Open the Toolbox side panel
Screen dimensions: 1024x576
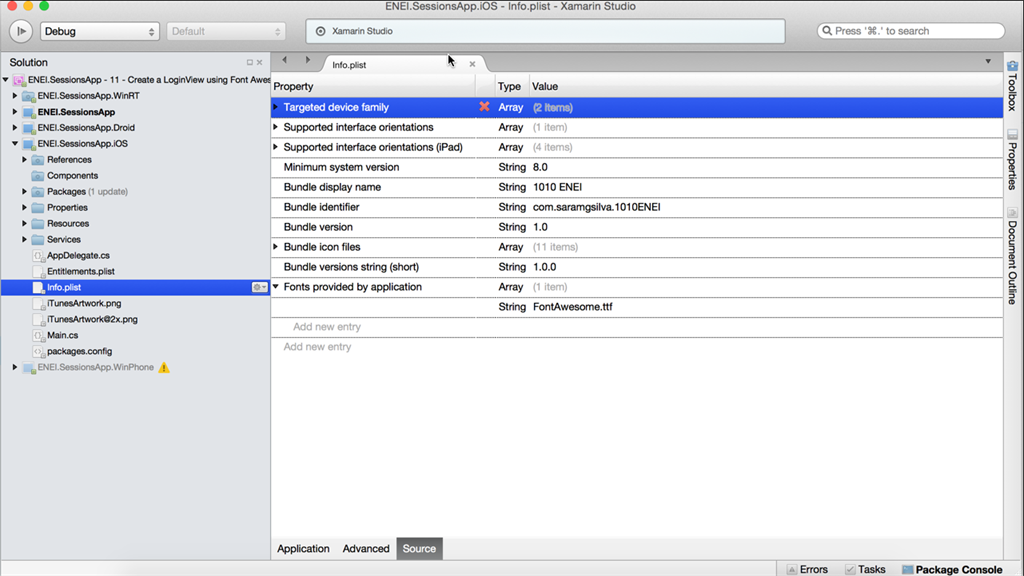pos(1012,86)
